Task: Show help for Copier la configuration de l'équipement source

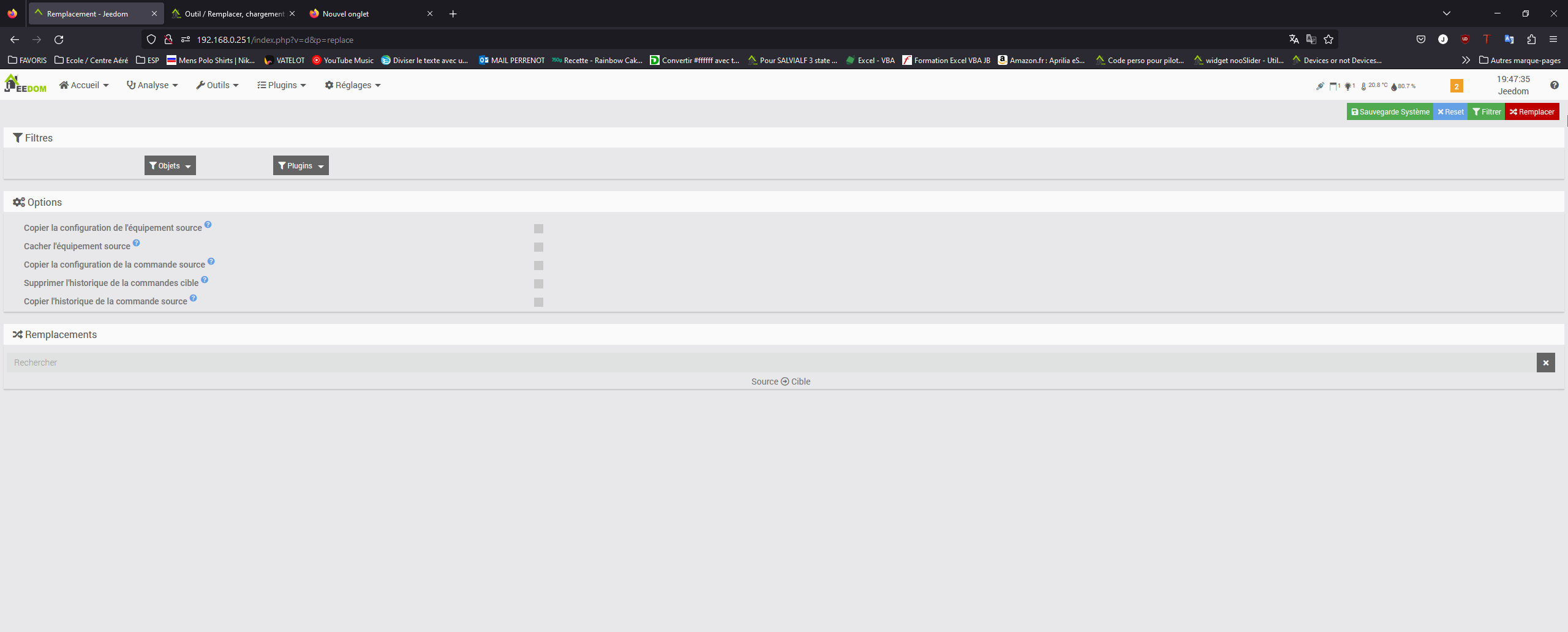Action: (x=208, y=225)
